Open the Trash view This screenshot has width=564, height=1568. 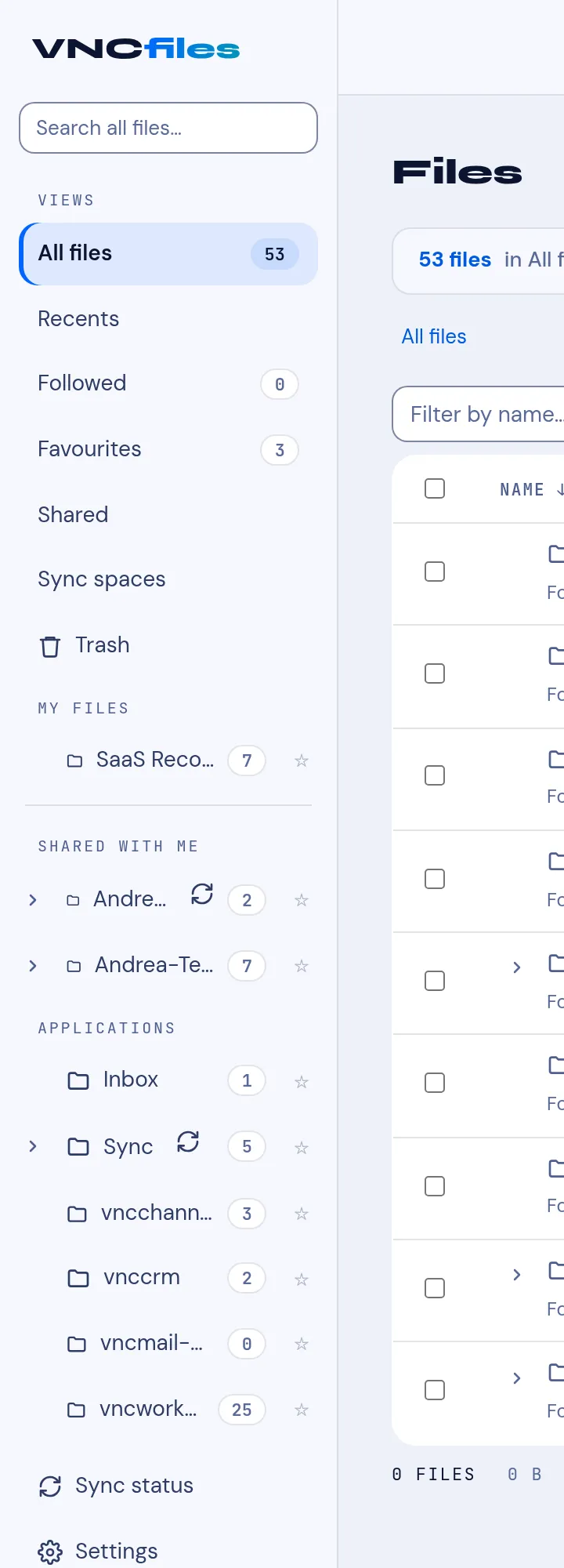coord(168,645)
